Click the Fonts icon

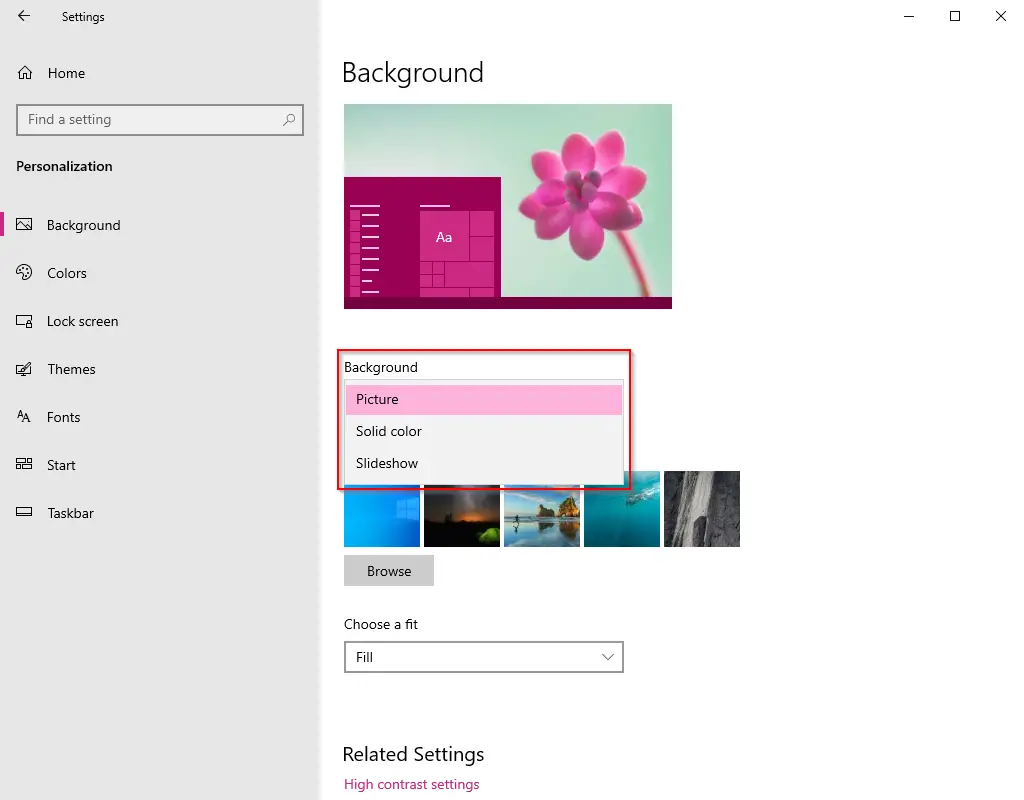[24, 417]
